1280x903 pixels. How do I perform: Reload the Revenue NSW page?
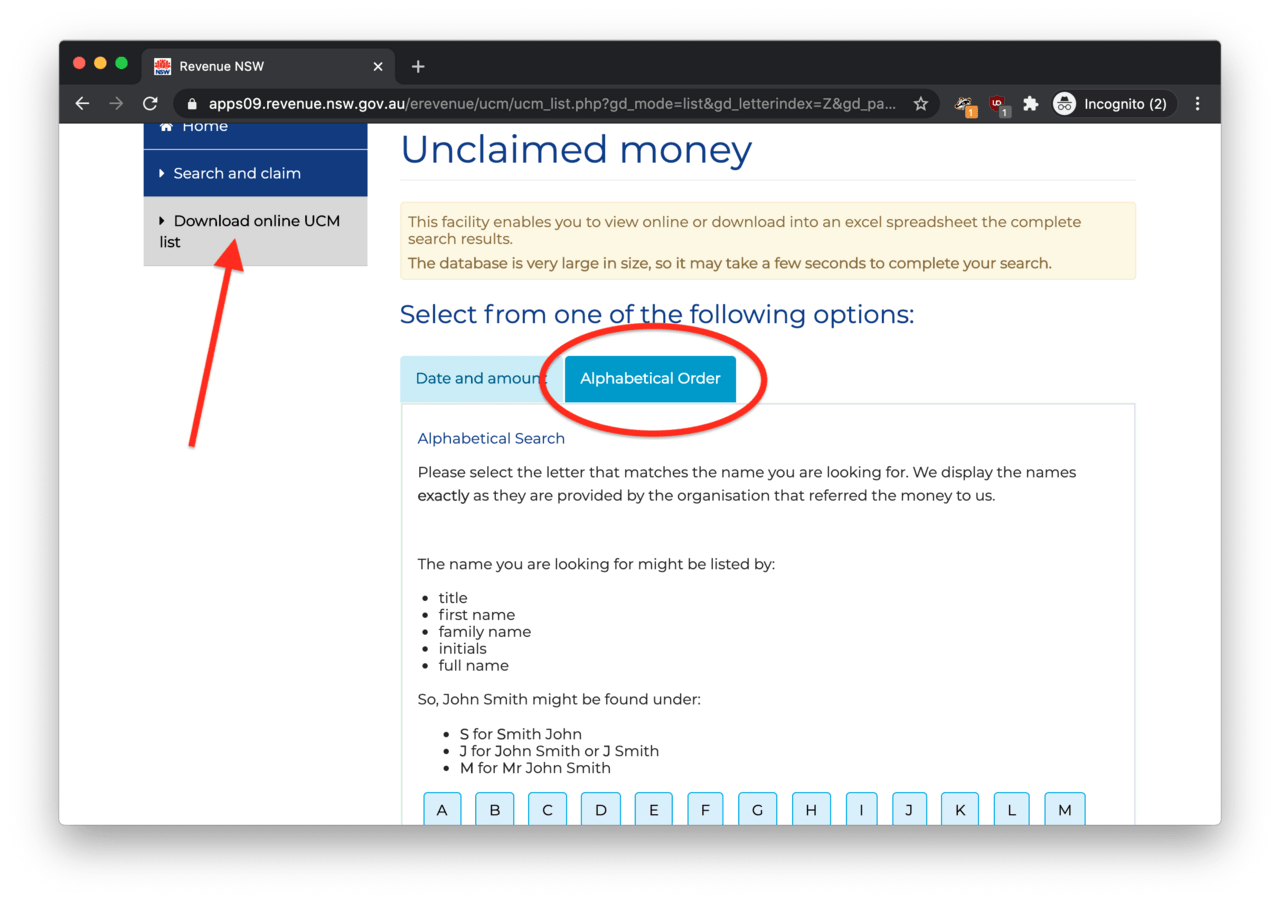[x=150, y=104]
